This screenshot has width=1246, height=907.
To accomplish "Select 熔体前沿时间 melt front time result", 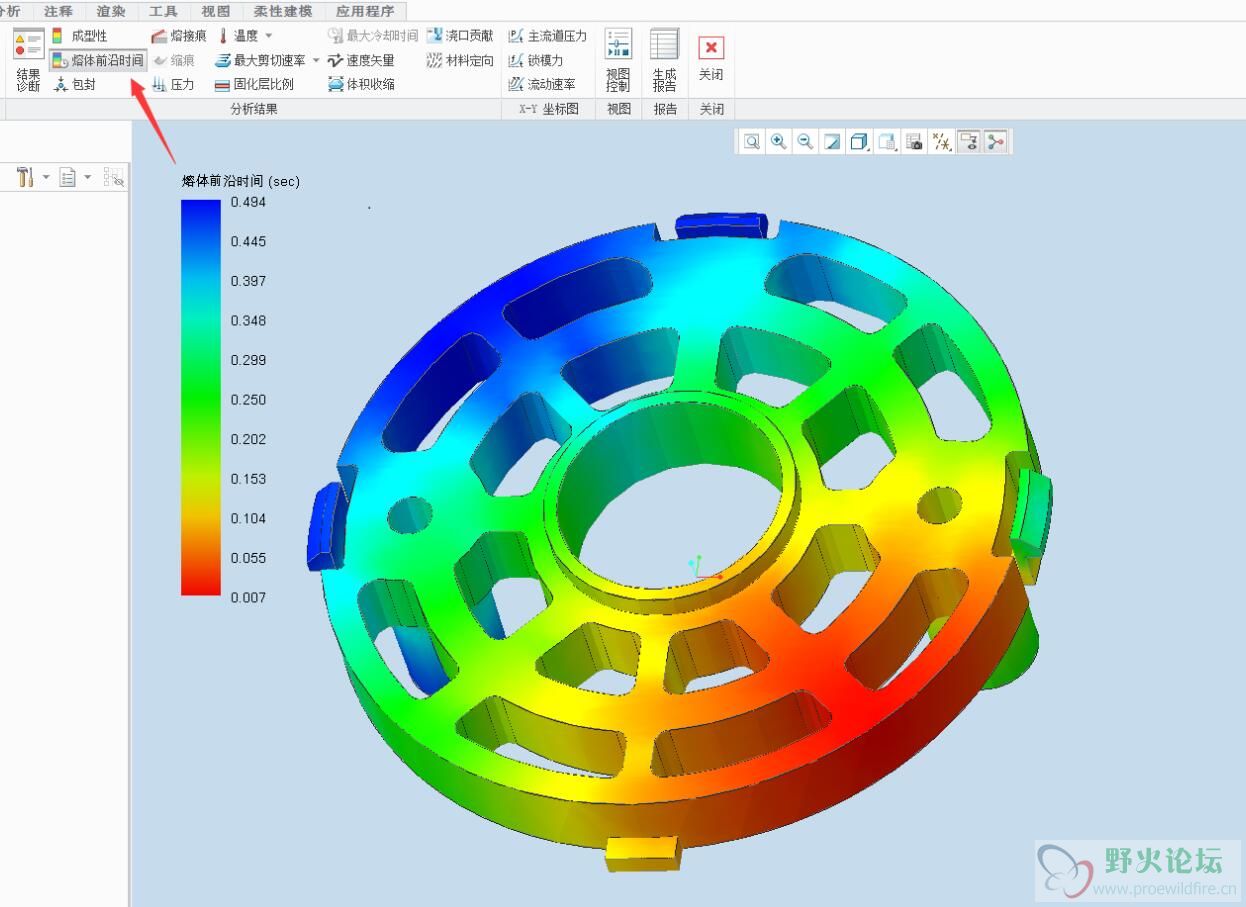I will pyautogui.click(x=98, y=61).
